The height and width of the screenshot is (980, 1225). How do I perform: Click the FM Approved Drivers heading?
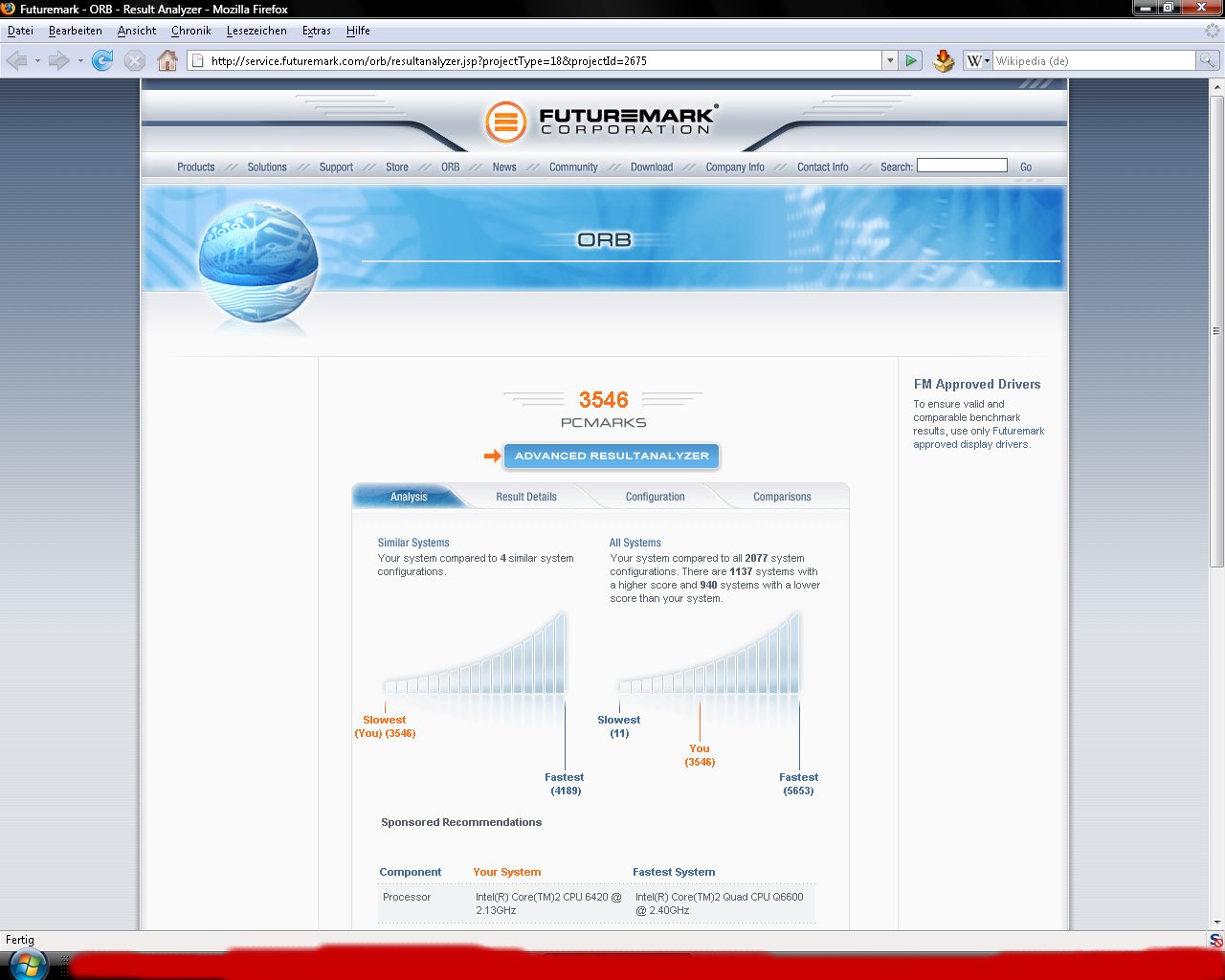tap(977, 384)
